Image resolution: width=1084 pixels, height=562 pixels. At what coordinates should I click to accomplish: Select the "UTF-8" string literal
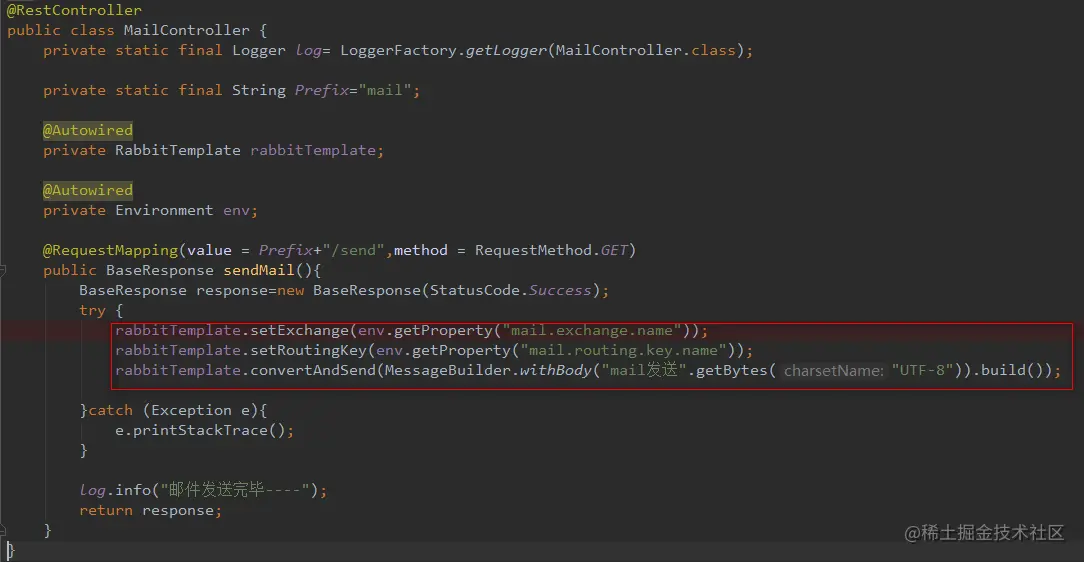tap(923, 371)
